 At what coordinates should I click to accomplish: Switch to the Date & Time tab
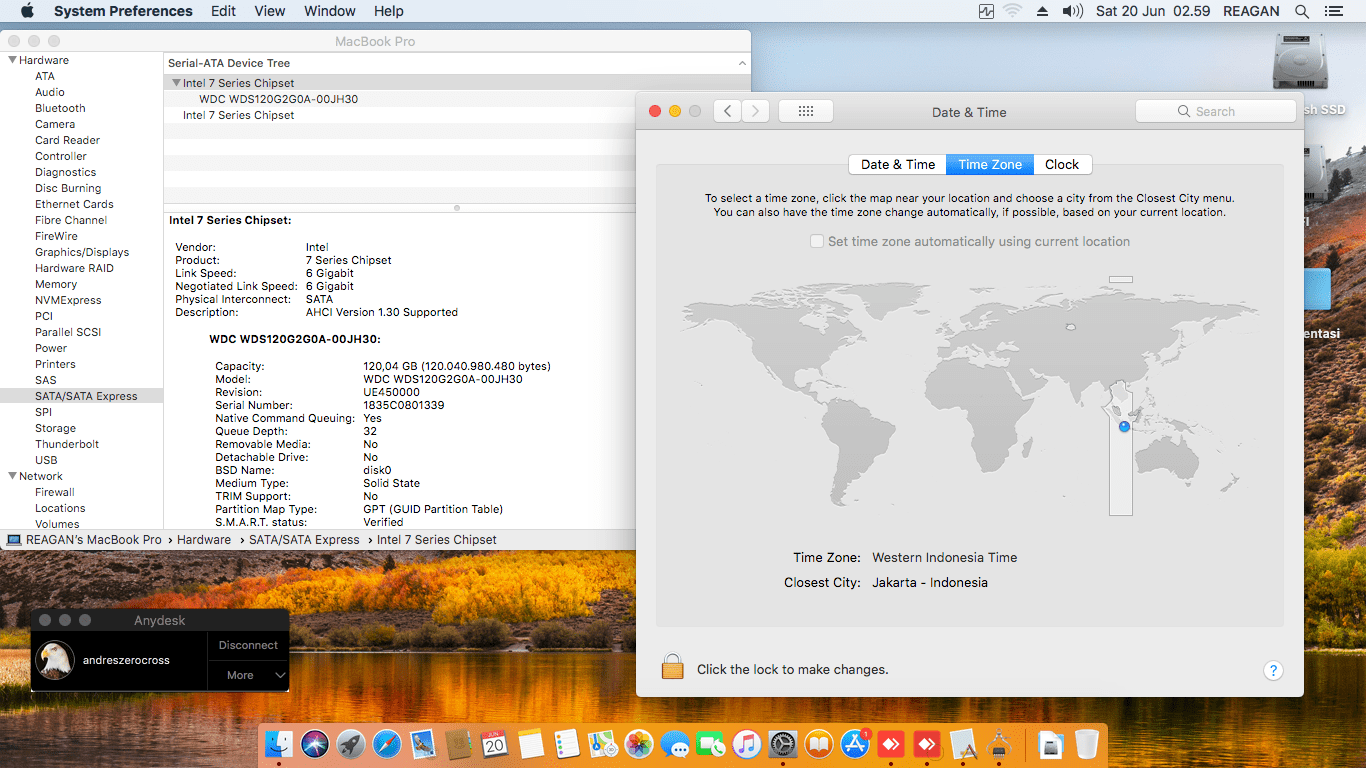click(897, 164)
